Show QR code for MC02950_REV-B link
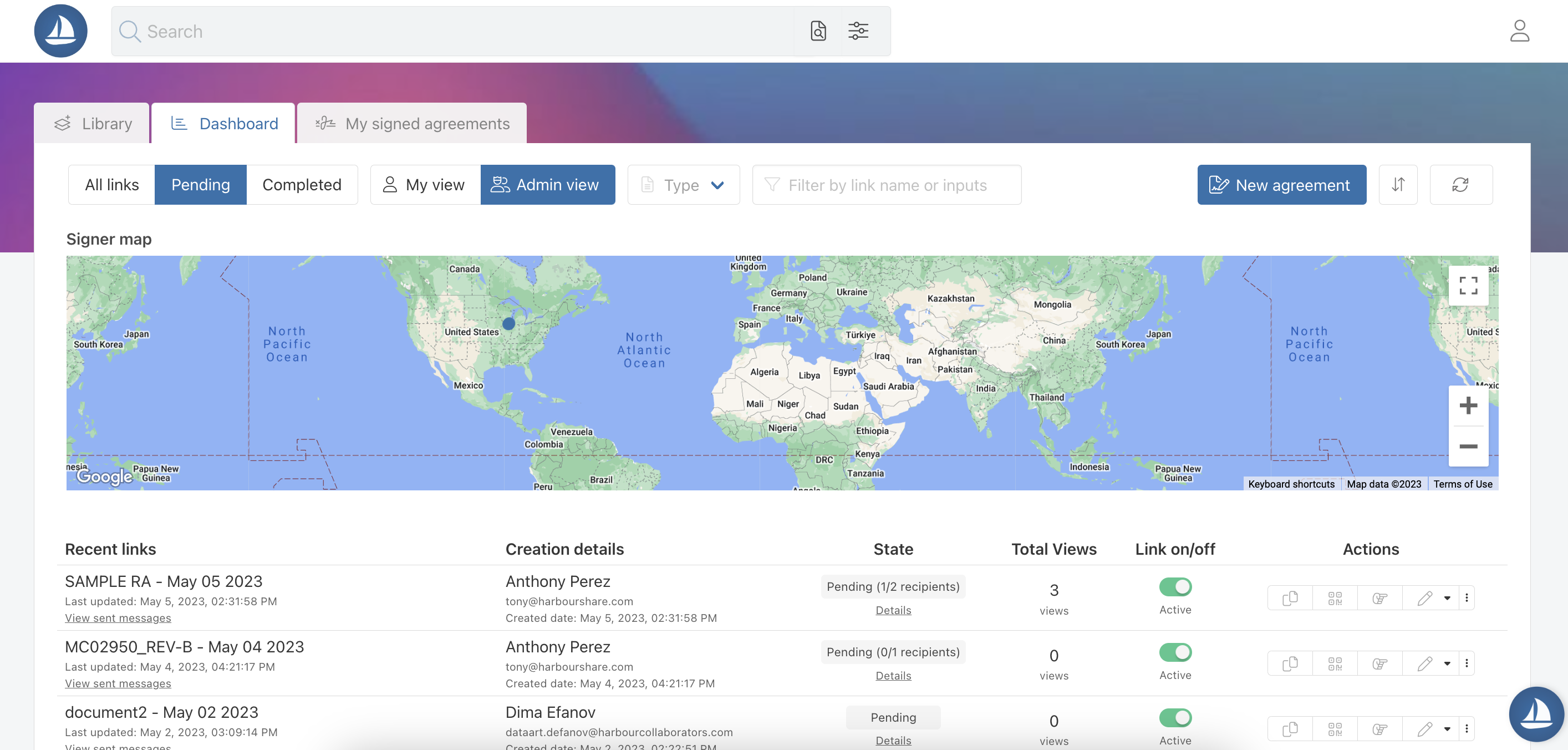 coord(1335,663)
